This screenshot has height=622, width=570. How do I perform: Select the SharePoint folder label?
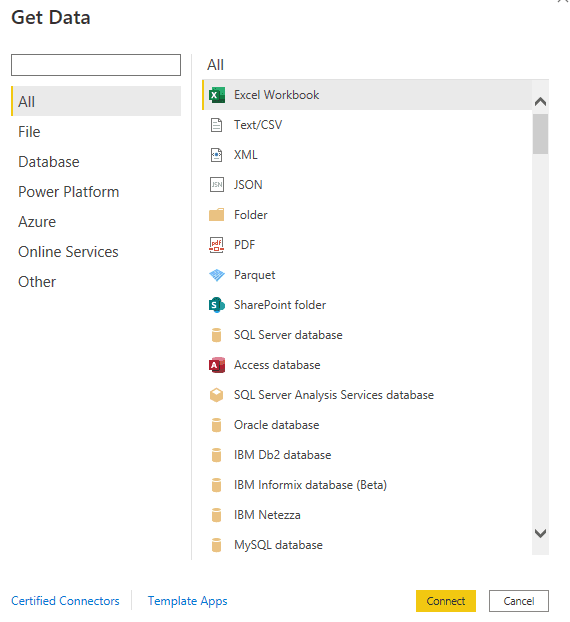coord(280,305)
